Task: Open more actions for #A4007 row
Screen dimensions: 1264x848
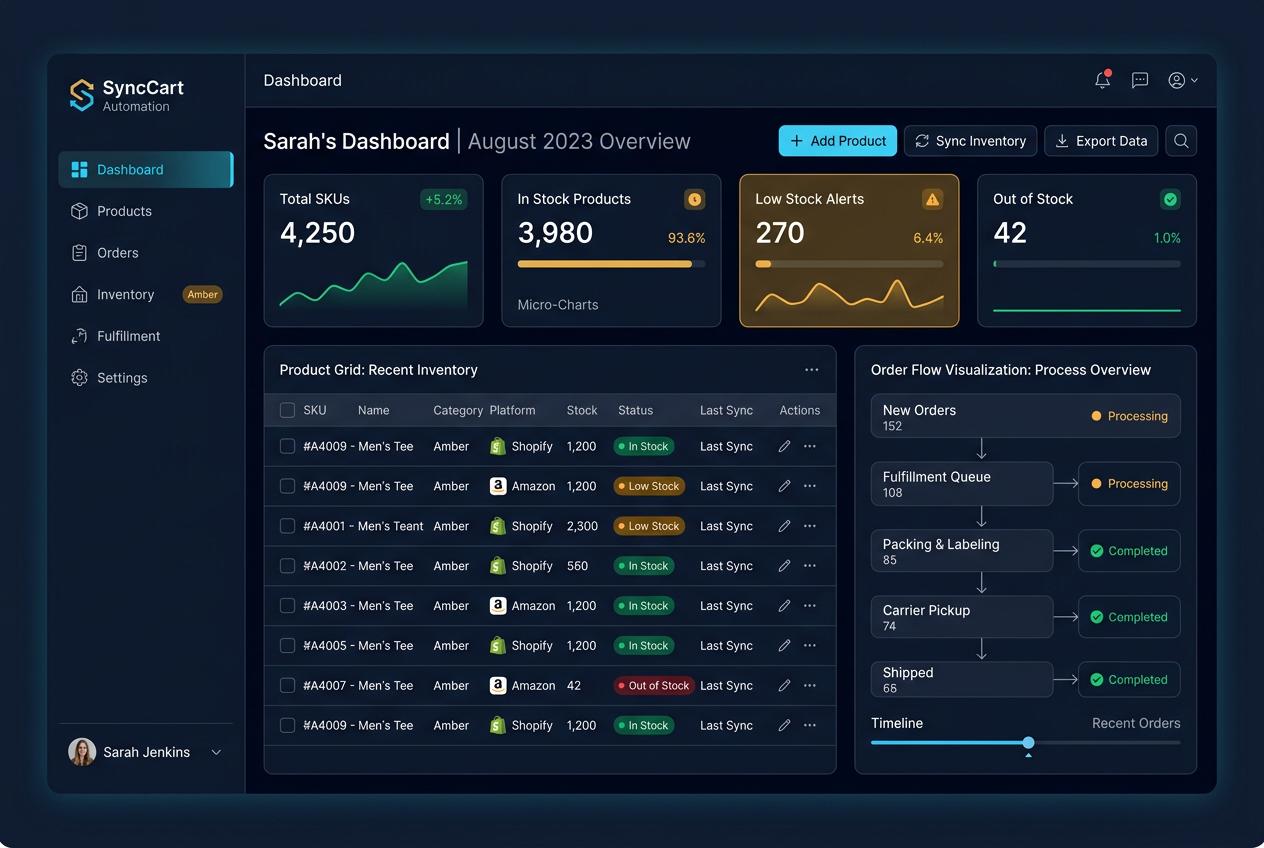Action: pyautogui.click(x=810, y=686)
